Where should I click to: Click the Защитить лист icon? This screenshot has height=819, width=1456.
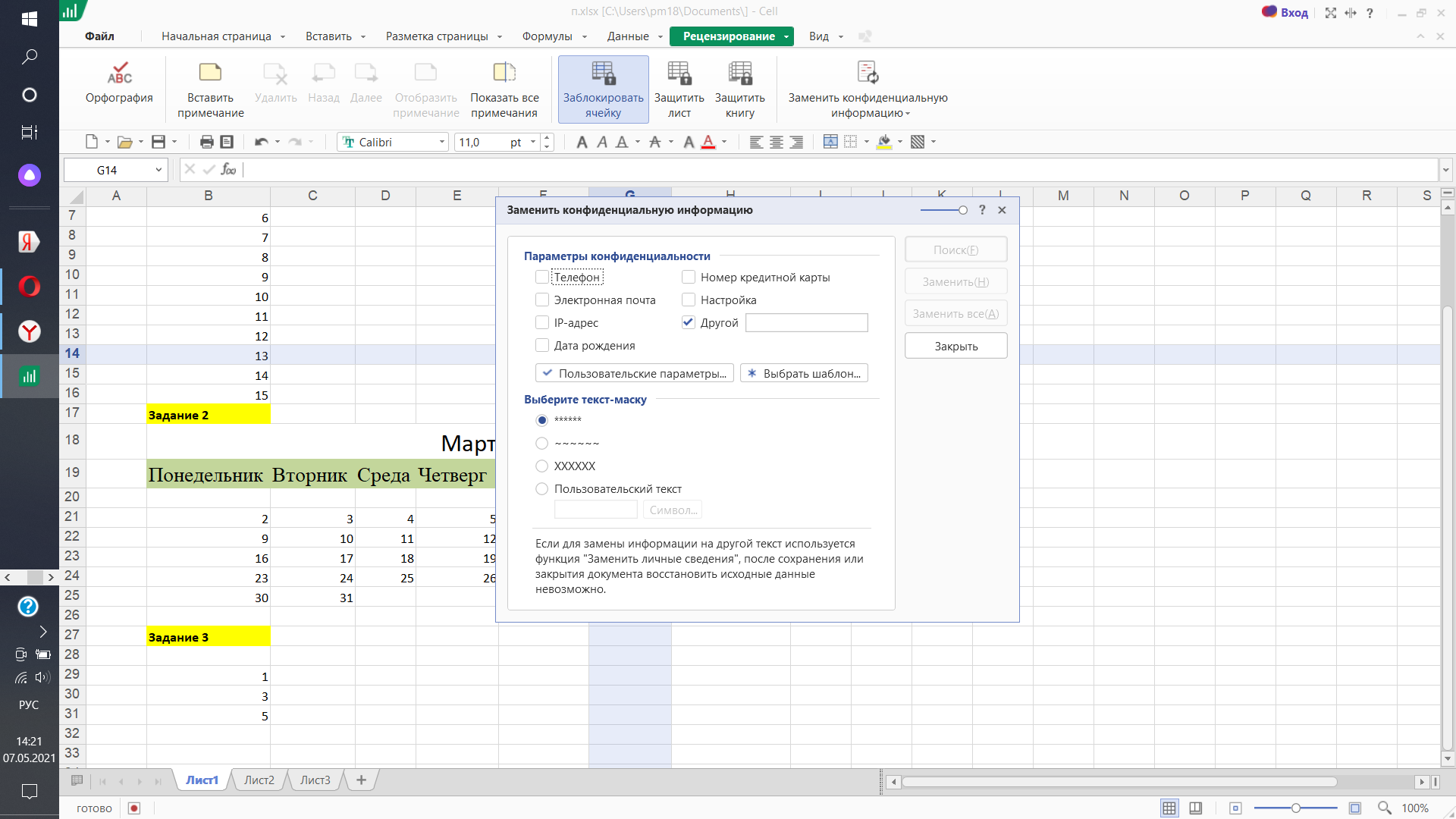(x=679, y=74)
